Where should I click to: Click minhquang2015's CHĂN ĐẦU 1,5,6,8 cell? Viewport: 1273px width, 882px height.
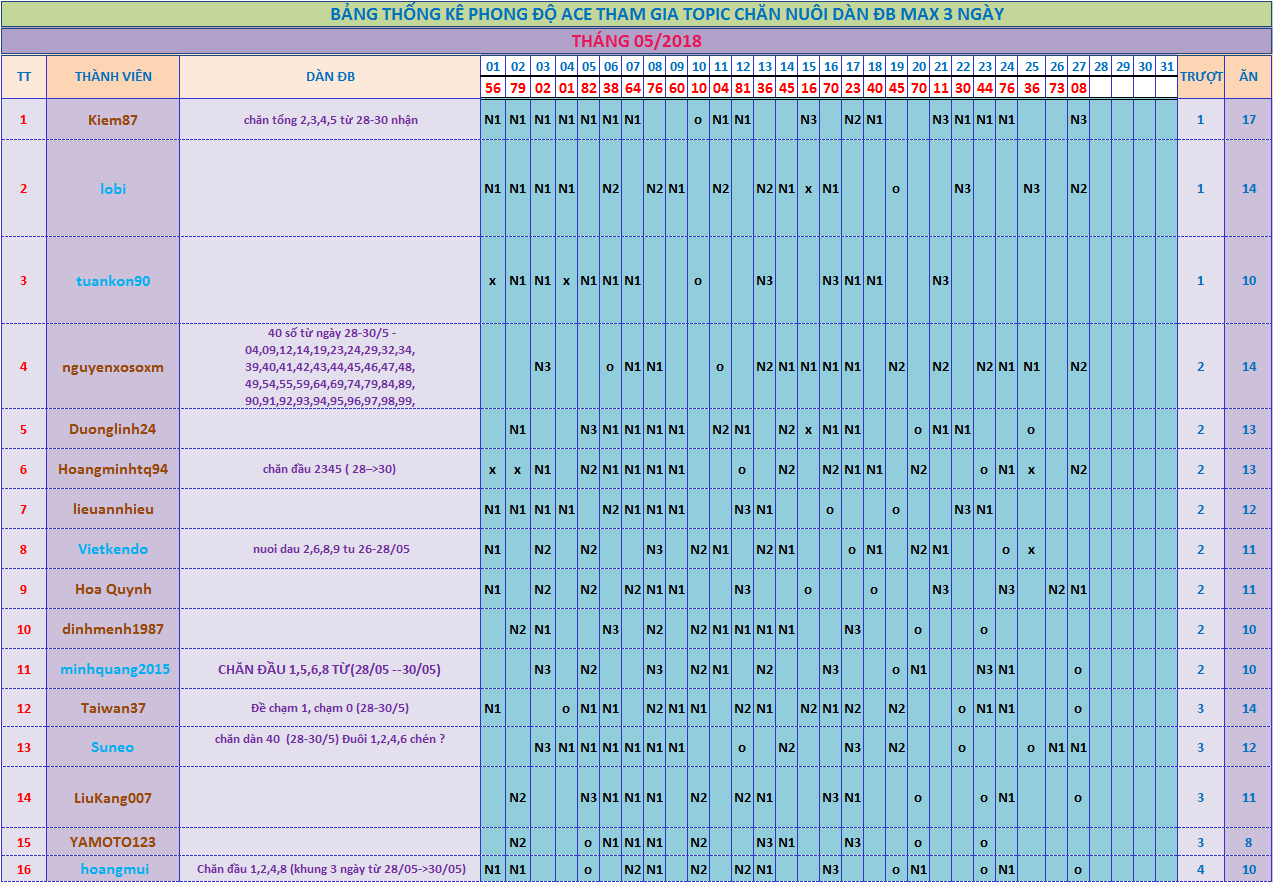pyautogui.click(x=330, y=669)
